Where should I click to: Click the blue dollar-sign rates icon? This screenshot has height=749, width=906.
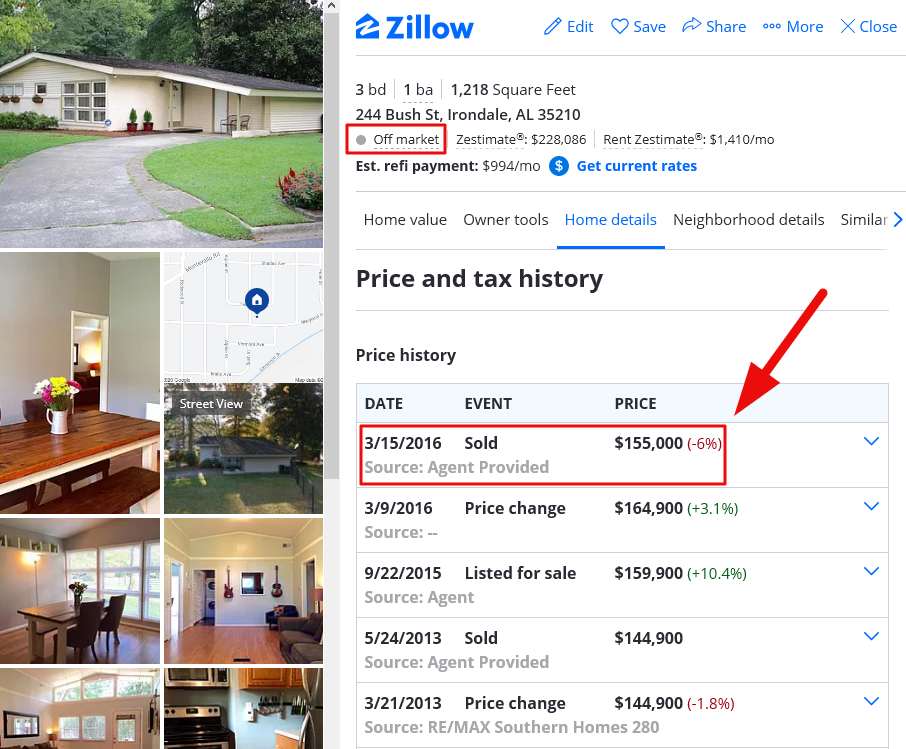(x=558, y=165)
